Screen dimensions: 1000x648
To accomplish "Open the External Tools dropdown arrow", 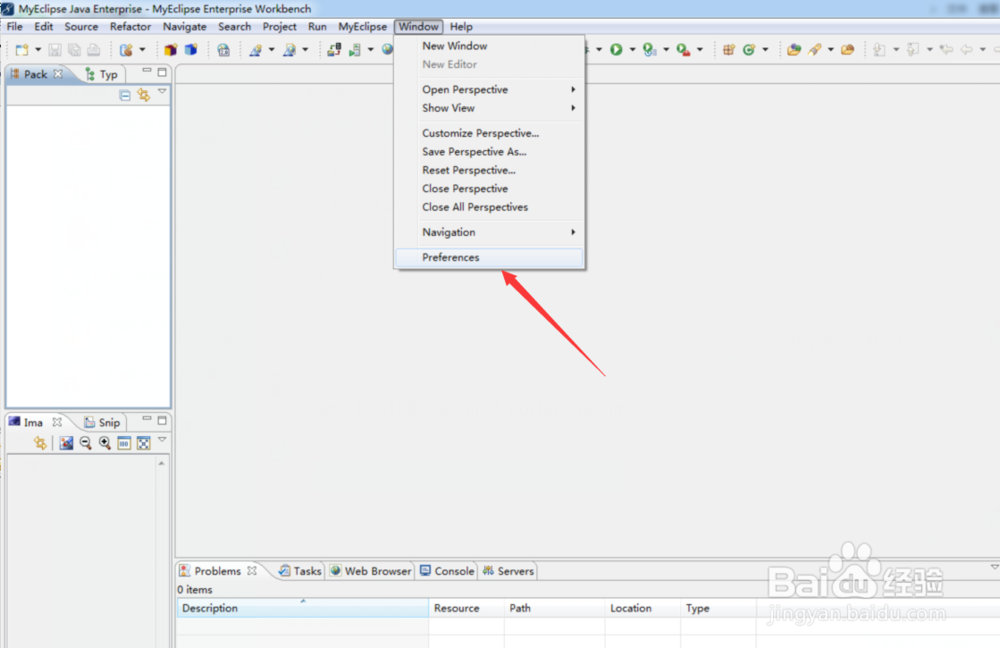I will (x=700, y=50).
